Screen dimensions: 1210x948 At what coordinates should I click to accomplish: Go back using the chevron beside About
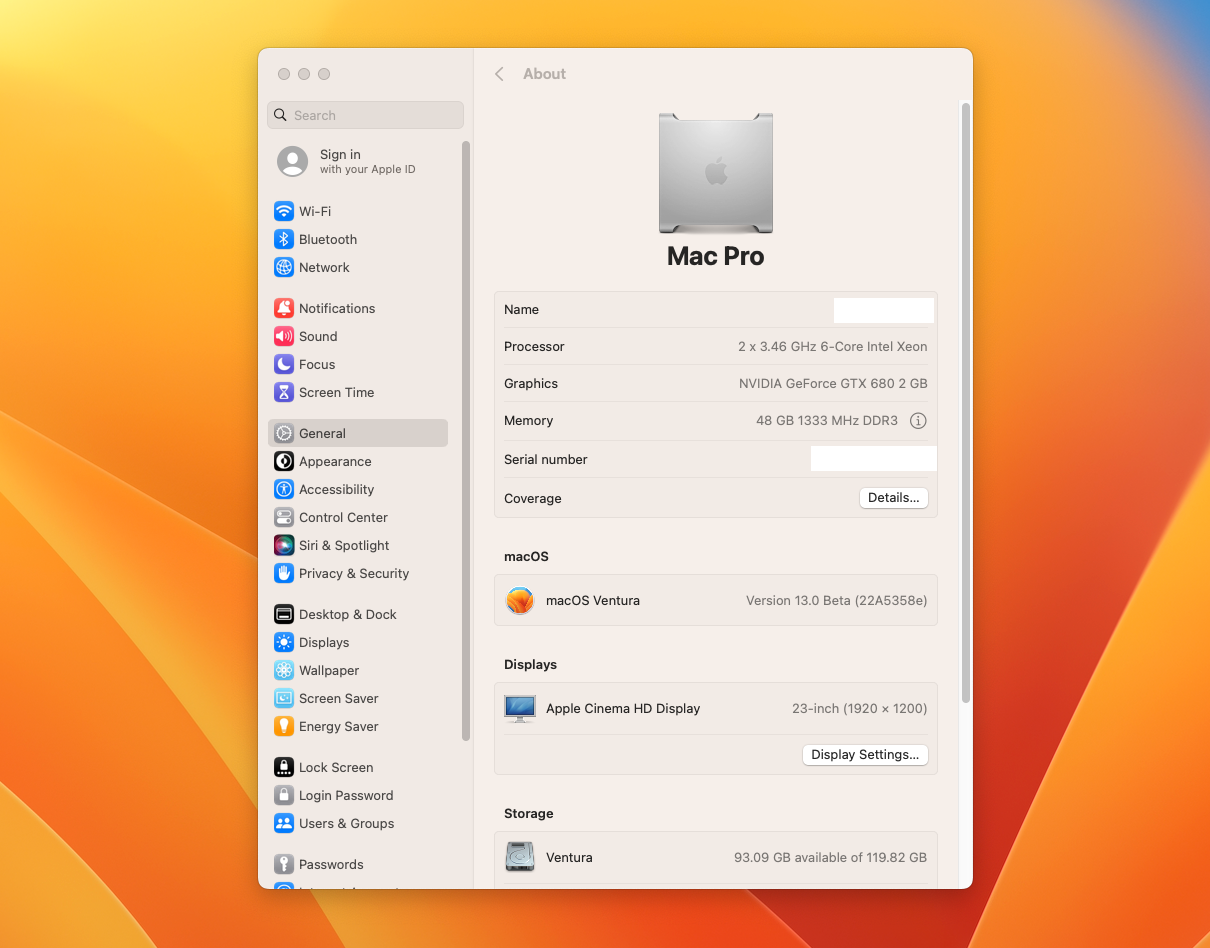(499, 74)
